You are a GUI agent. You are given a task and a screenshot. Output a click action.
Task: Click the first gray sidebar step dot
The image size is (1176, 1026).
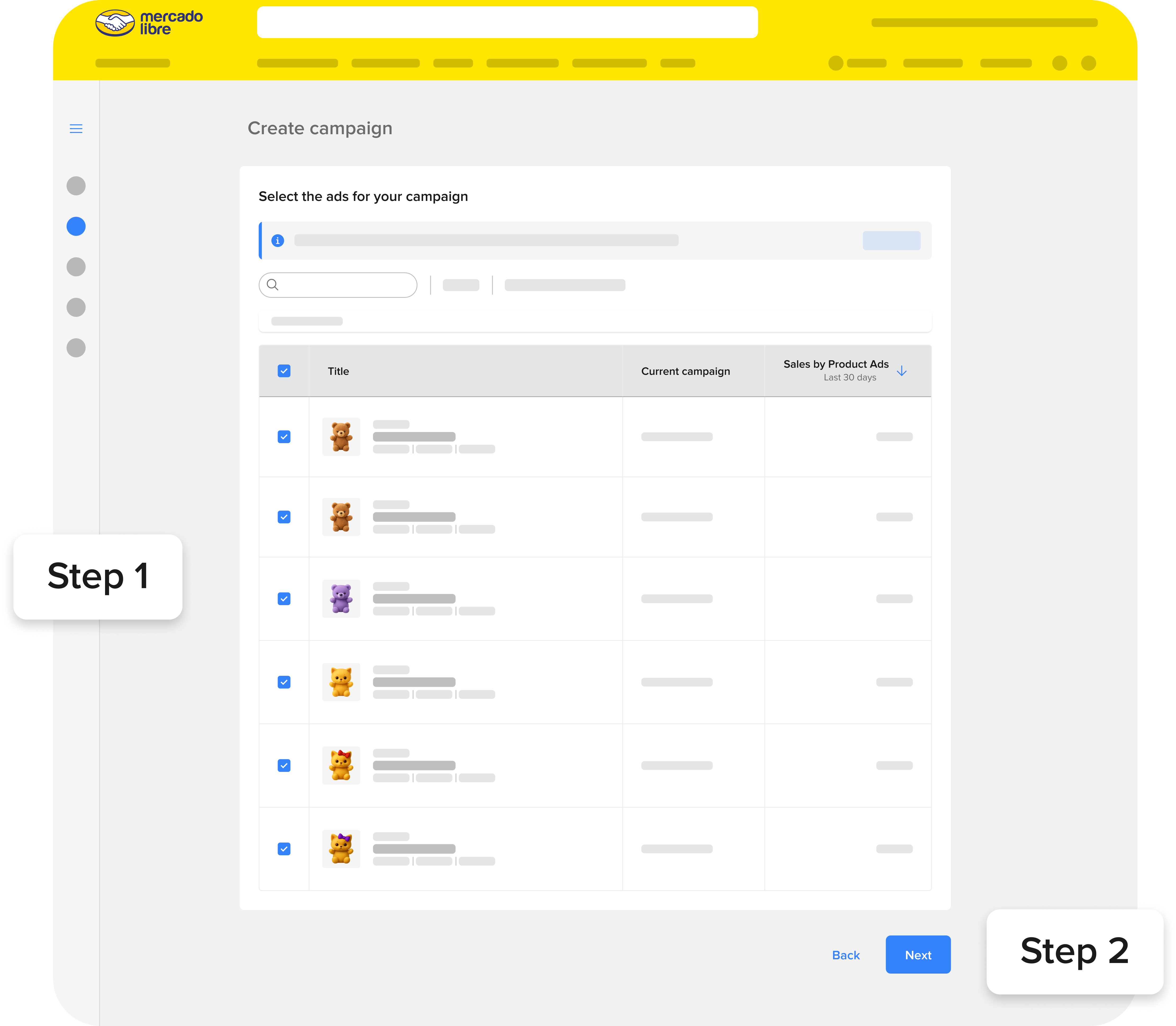coord(76,186)
